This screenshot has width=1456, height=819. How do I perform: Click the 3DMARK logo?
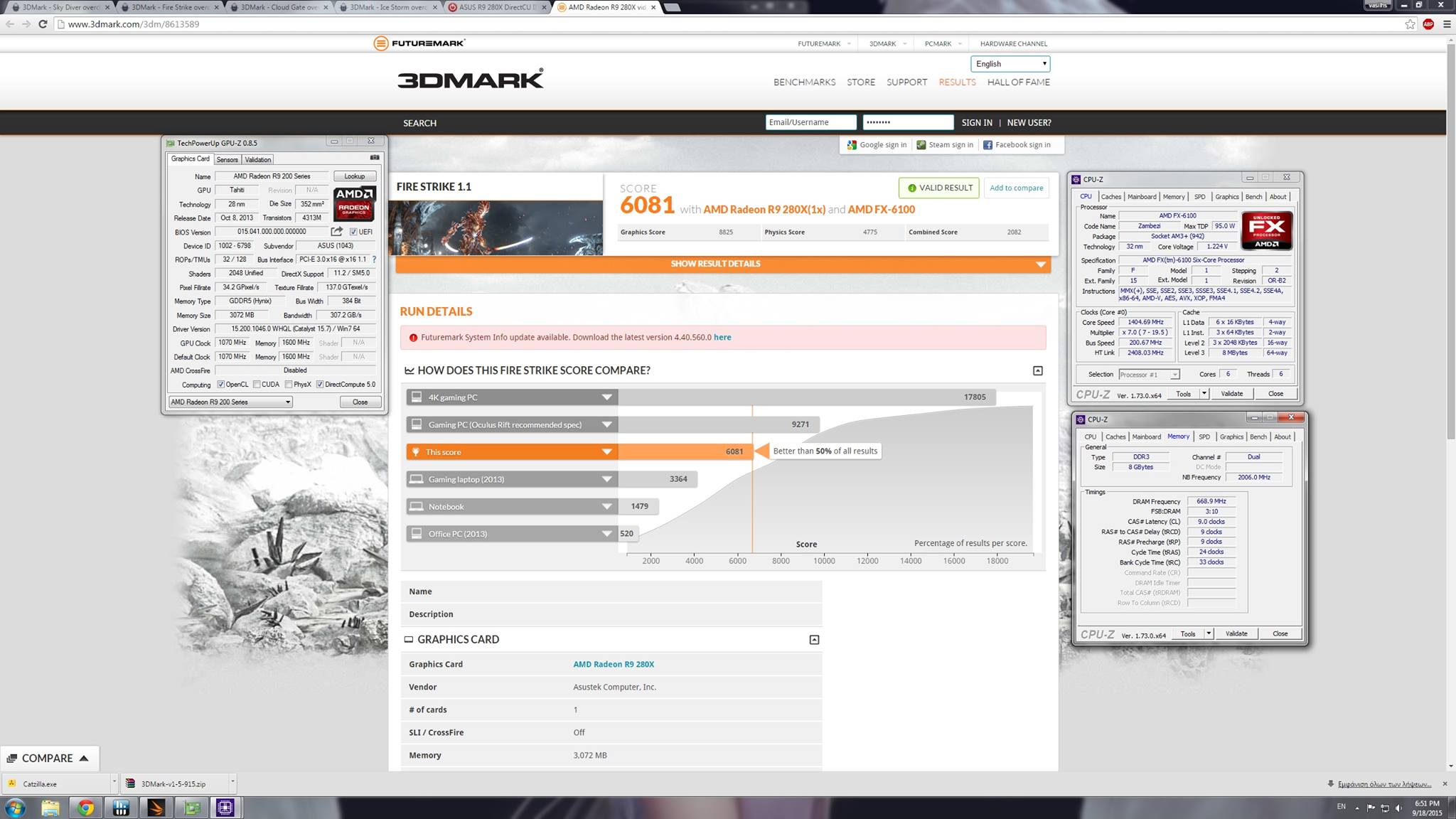click(471, 79)
